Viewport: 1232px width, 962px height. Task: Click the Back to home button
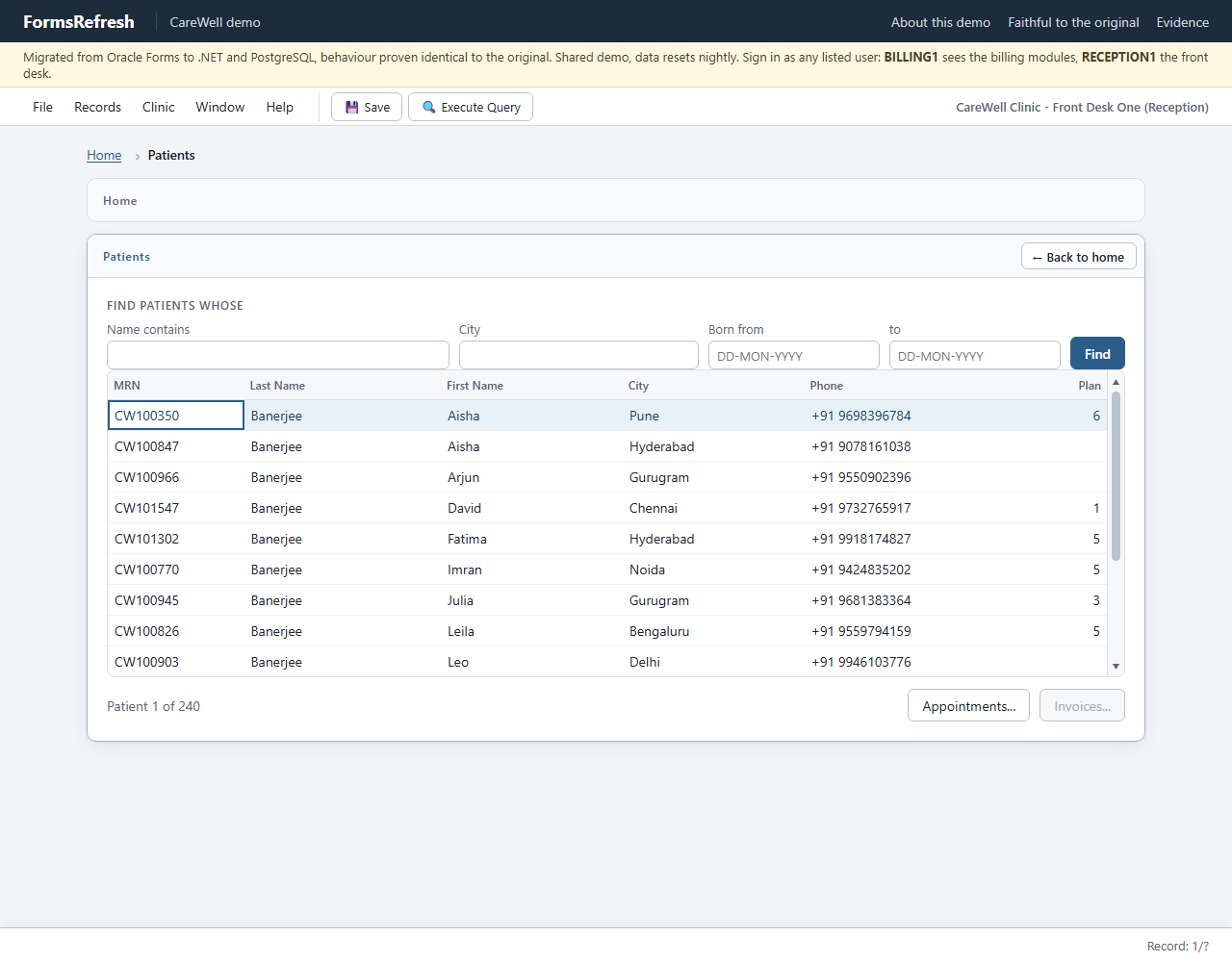coord(1079,257)
